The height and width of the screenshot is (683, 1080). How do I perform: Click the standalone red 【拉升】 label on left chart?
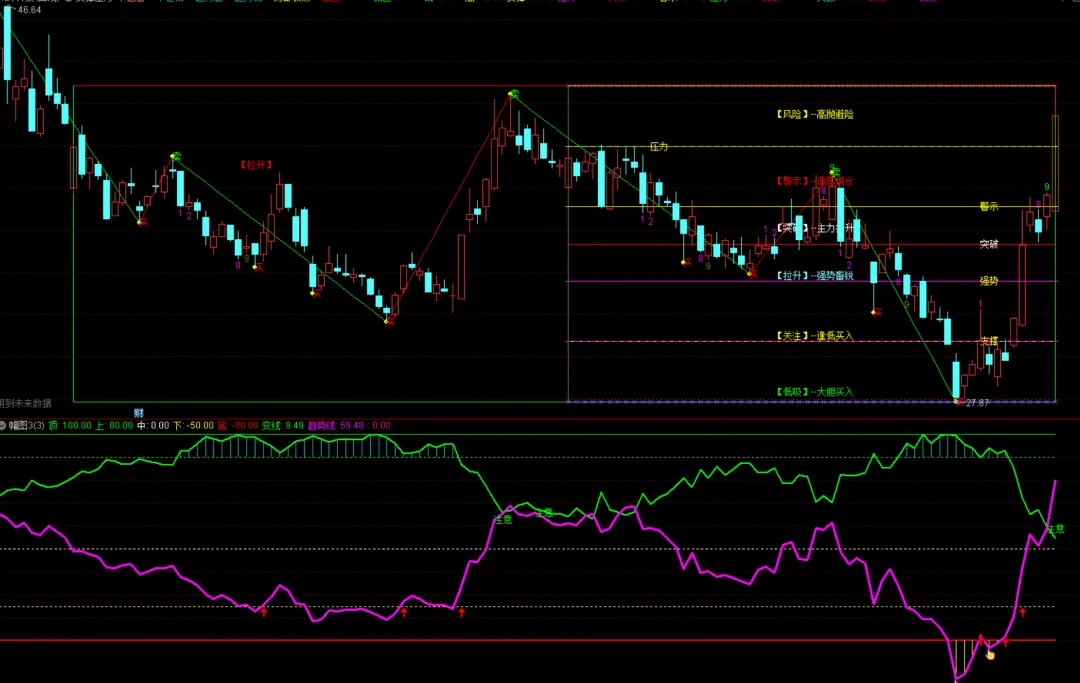click(256, 165)
